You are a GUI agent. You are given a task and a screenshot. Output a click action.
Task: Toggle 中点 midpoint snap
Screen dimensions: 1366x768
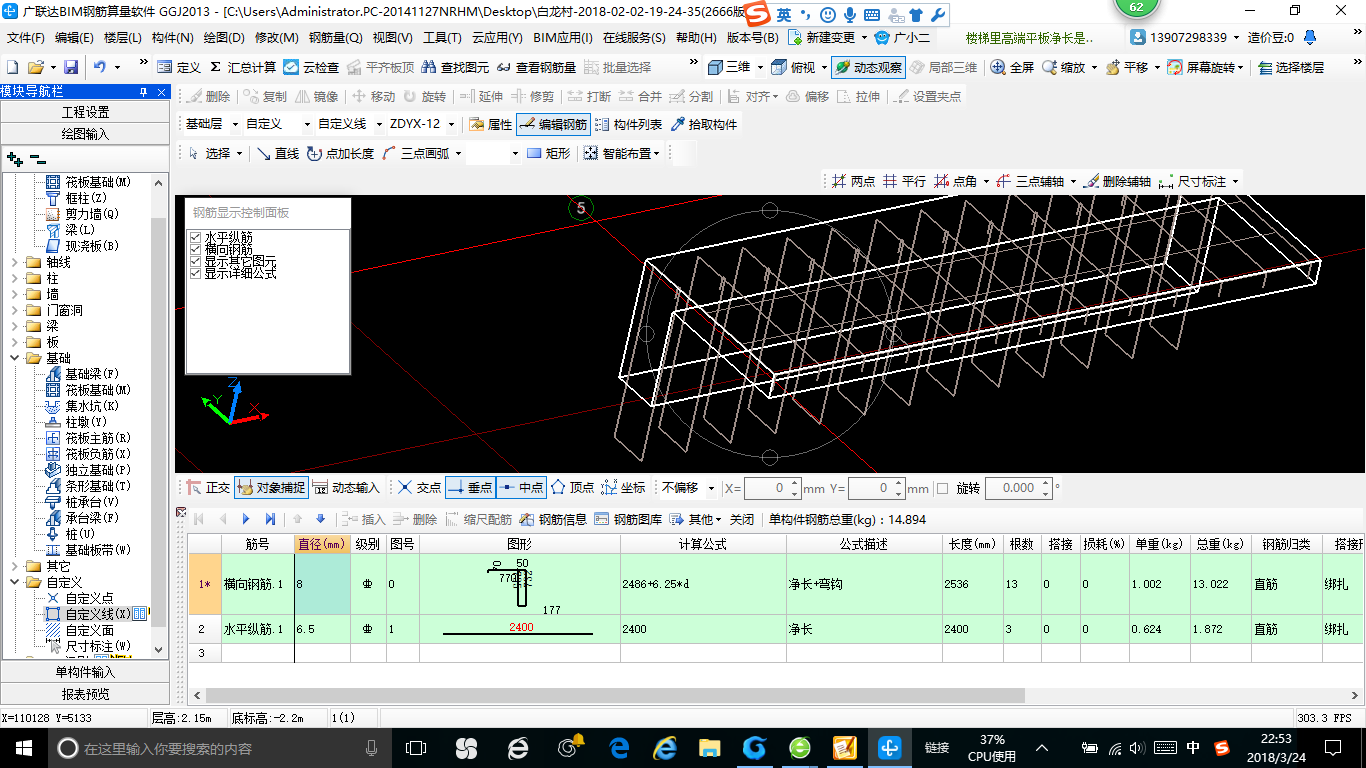[520, 488]
